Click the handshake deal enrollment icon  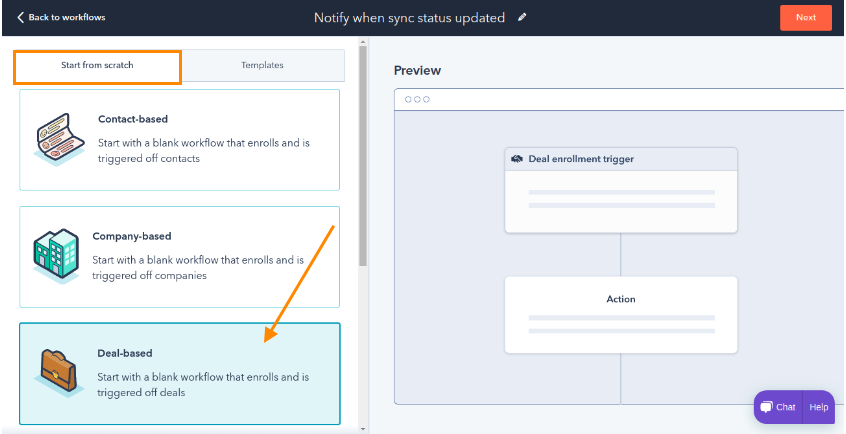[x=517, y=159]
